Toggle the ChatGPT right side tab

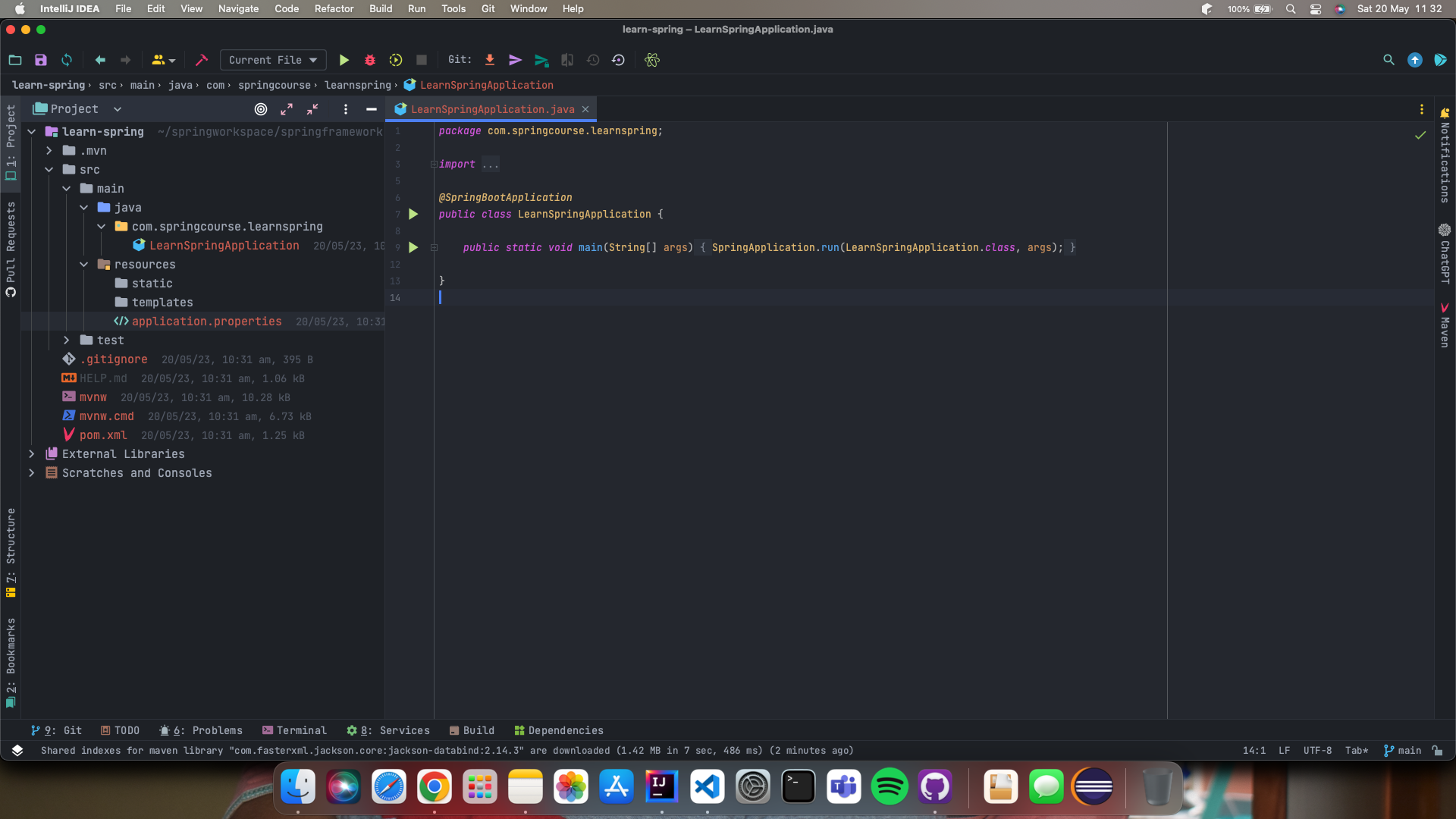click(x=1445, y=255)
